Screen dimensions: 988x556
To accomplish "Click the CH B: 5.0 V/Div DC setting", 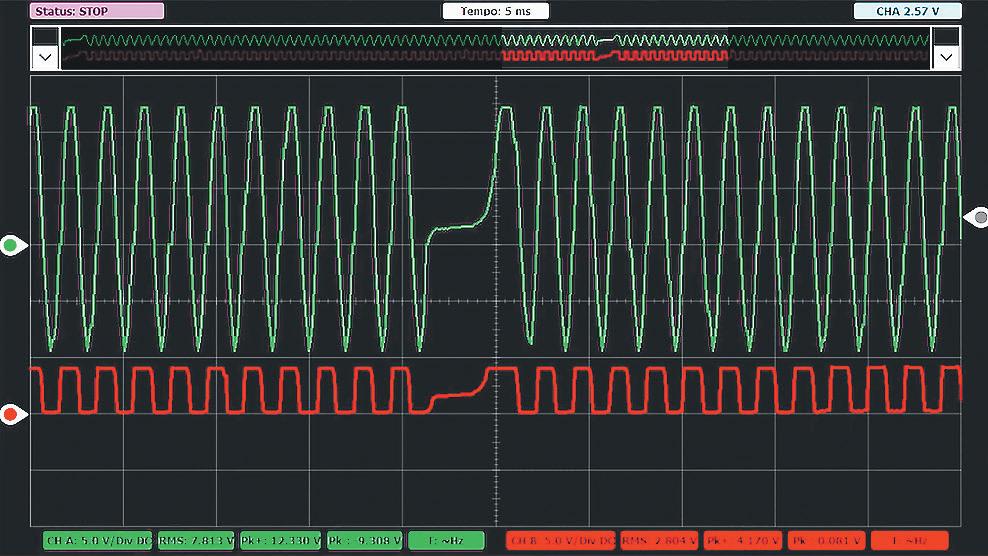I will 561,541.
